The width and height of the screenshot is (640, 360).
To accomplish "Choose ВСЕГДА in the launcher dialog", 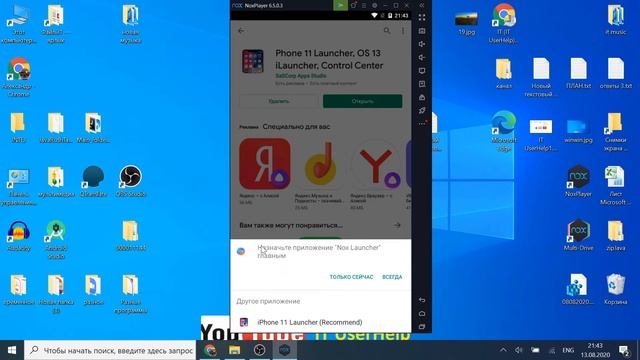I will (x=392, y=277).
